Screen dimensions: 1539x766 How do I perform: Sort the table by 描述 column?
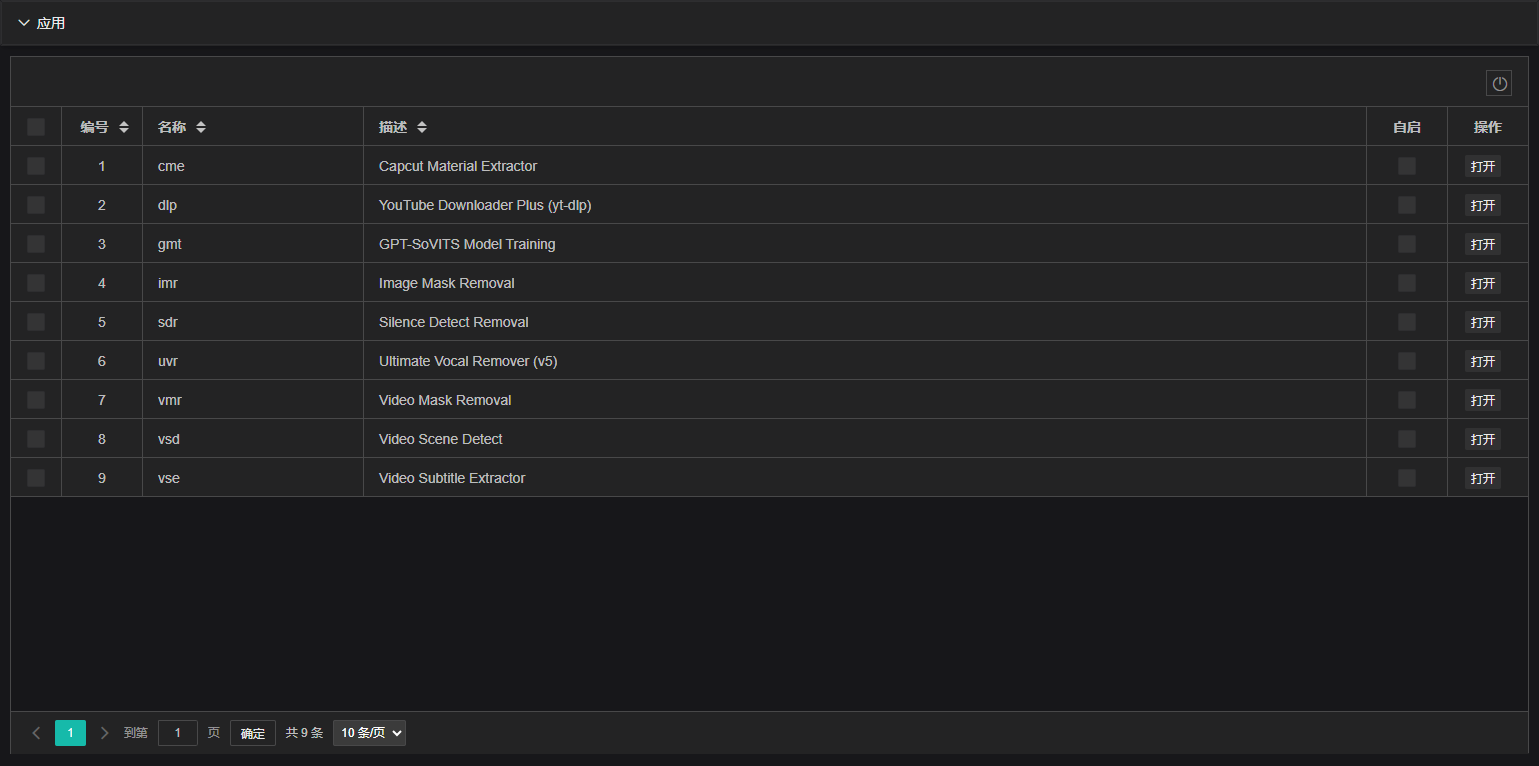pyautogui.click(x=421, y=127)
